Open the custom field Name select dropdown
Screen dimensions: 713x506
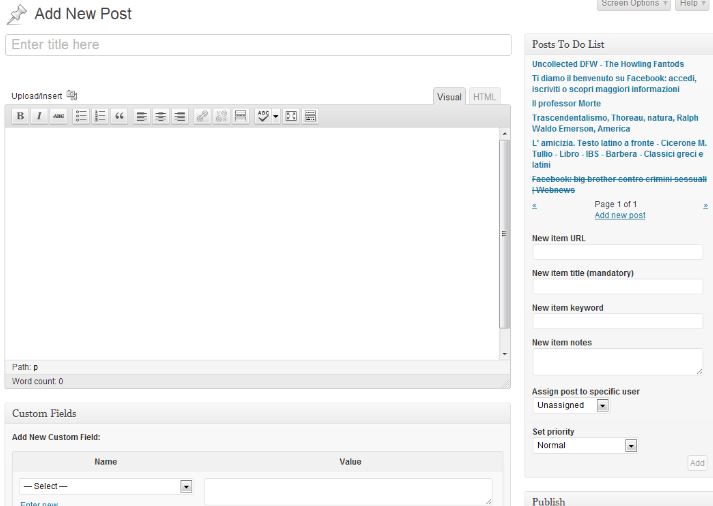[106, 486]
